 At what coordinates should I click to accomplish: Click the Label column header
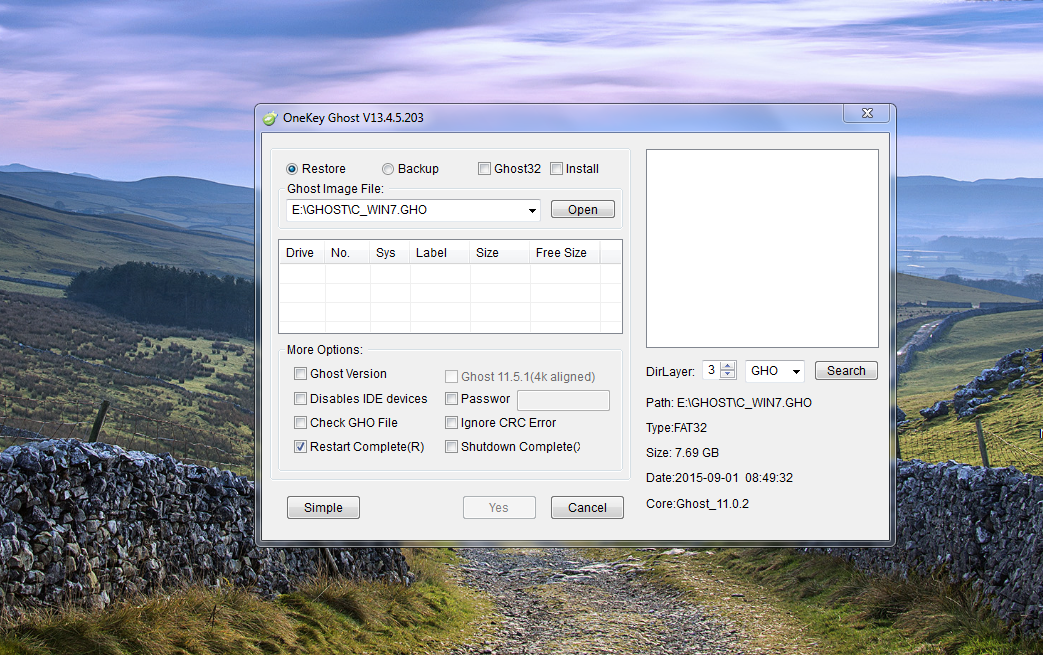pos(440,253)
